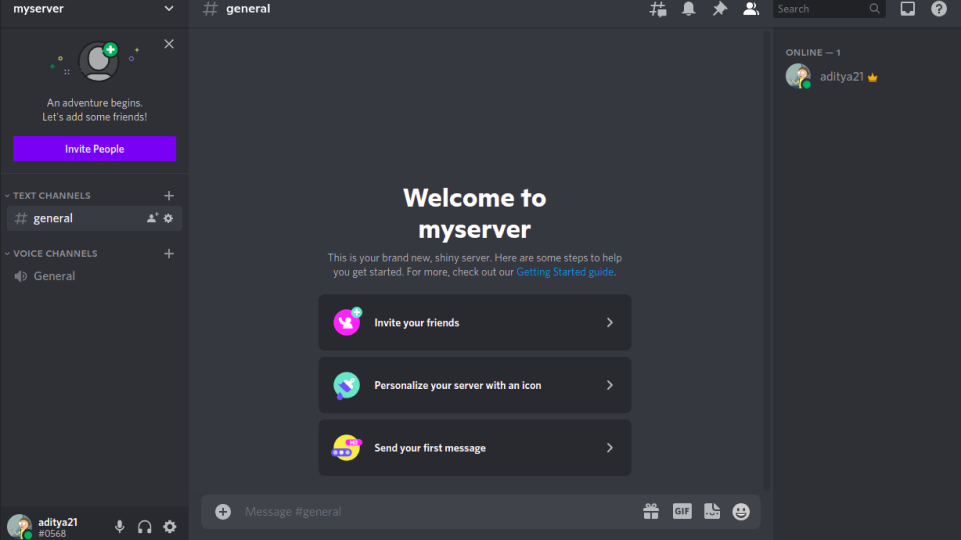Viewport: 961px width, 540px height.
Task: Open Personalize your server with an icon
Action: click(x=475, y=385)
